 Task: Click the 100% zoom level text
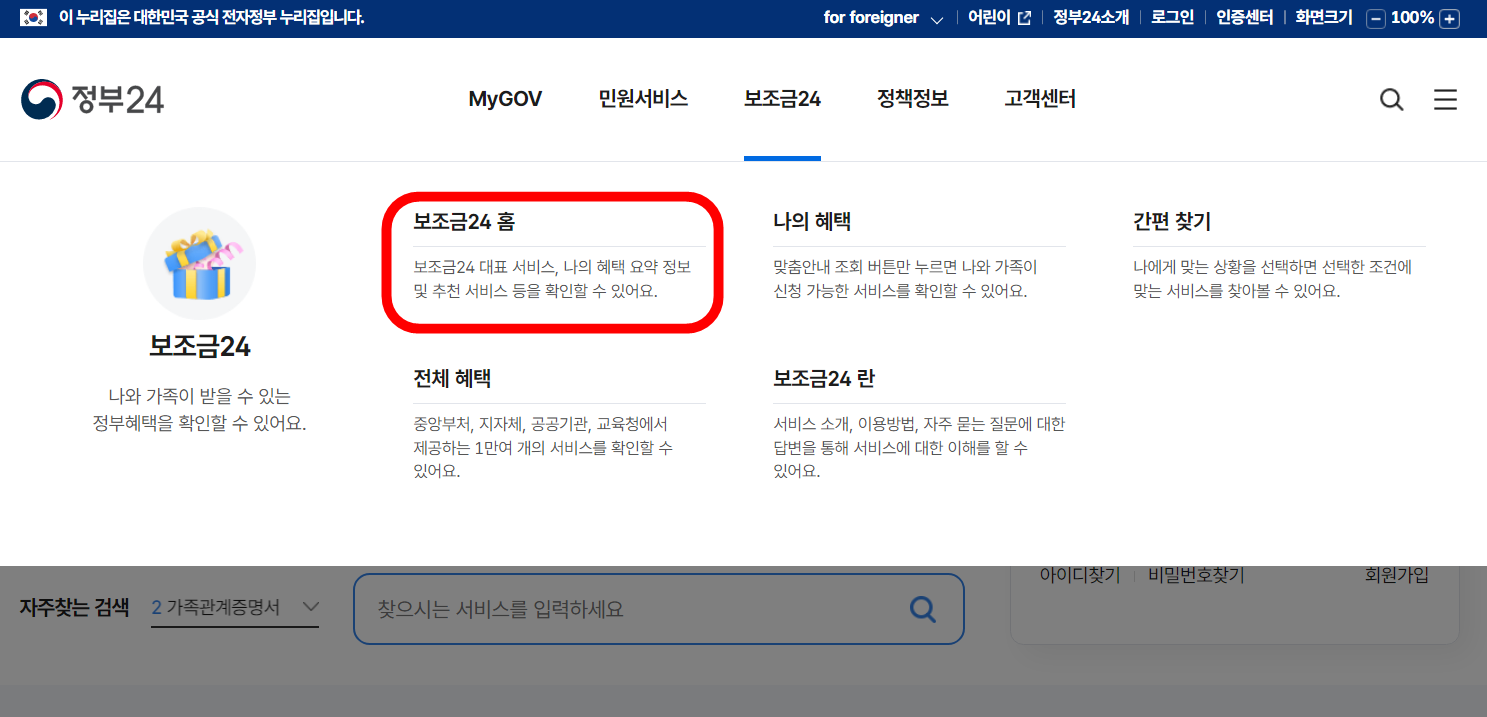[x=1413, y=18]
